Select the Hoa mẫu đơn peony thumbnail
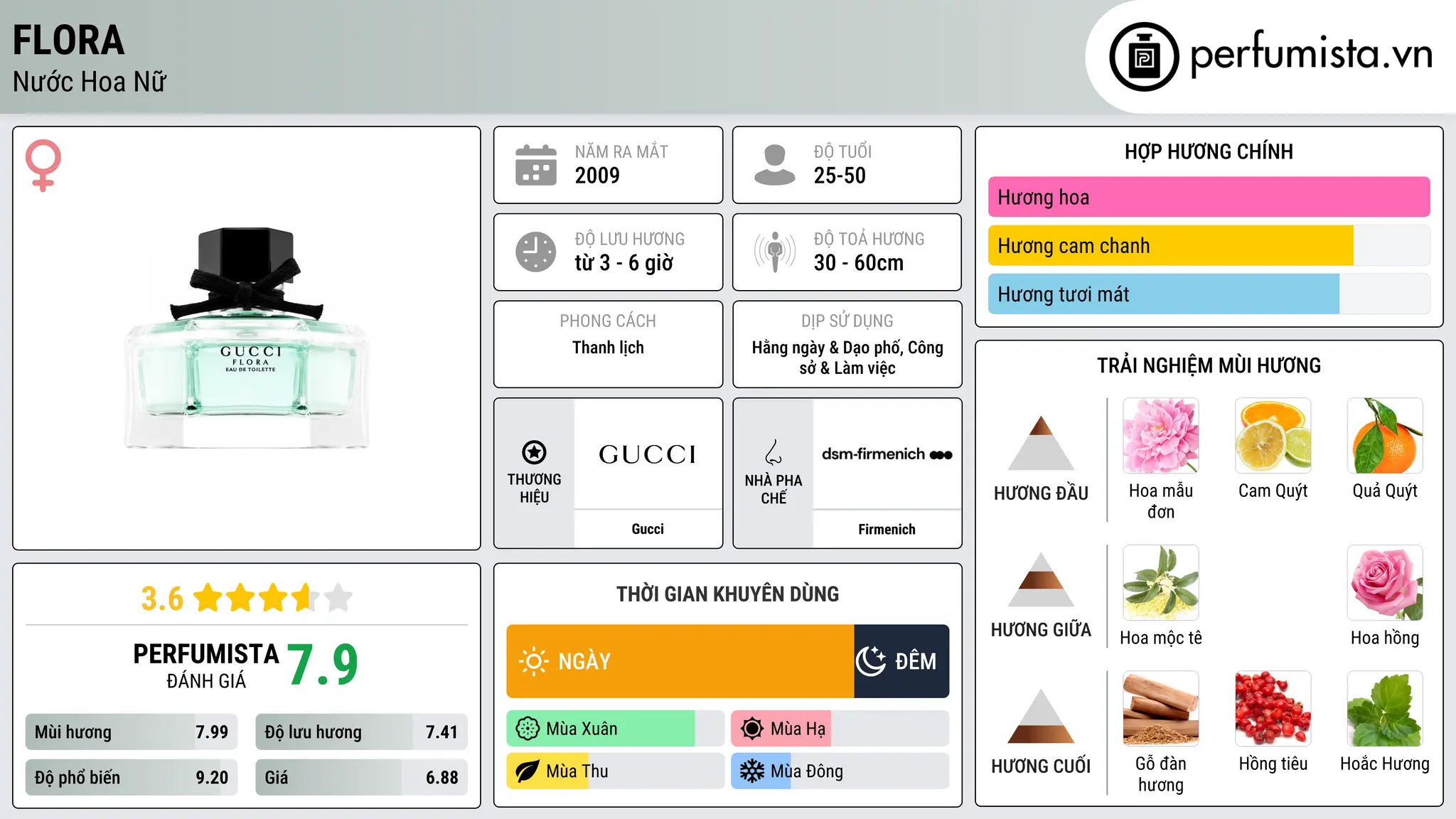The width and height of the screenshot is (1456, 819). click(1160, 436)
